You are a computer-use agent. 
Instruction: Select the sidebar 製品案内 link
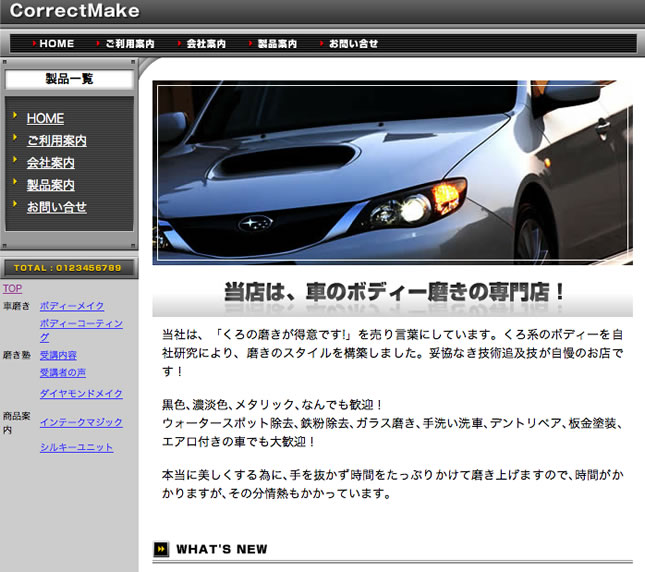(50, 185)
